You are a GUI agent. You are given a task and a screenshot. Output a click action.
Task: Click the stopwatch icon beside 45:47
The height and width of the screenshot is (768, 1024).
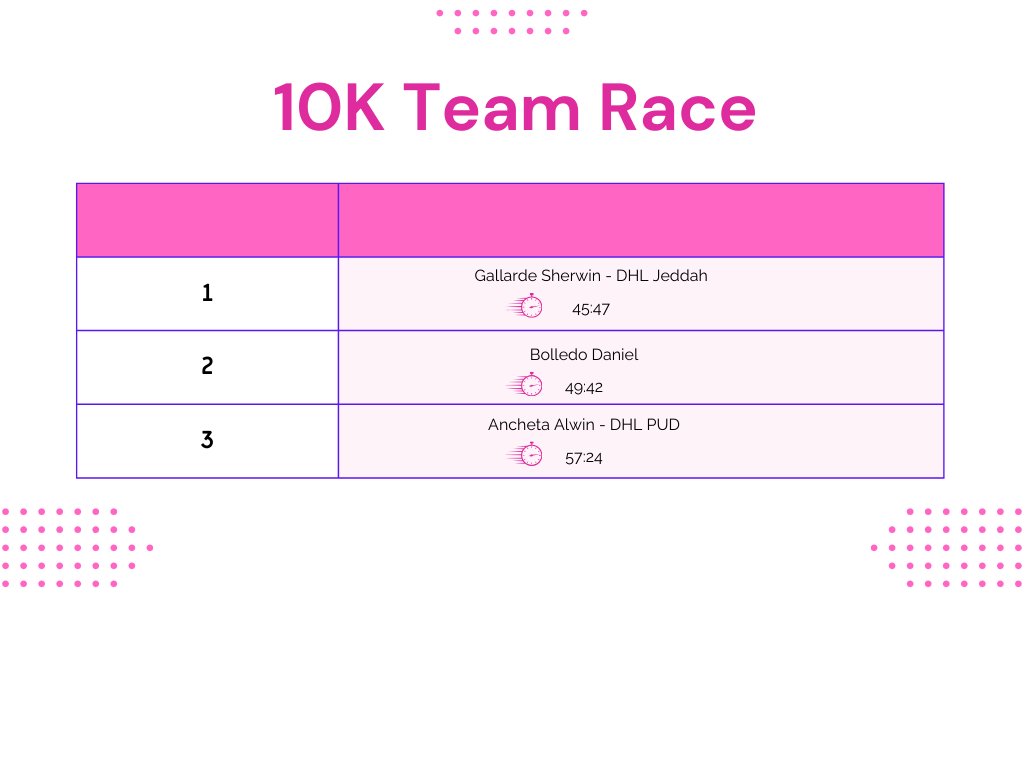[526, 307]
